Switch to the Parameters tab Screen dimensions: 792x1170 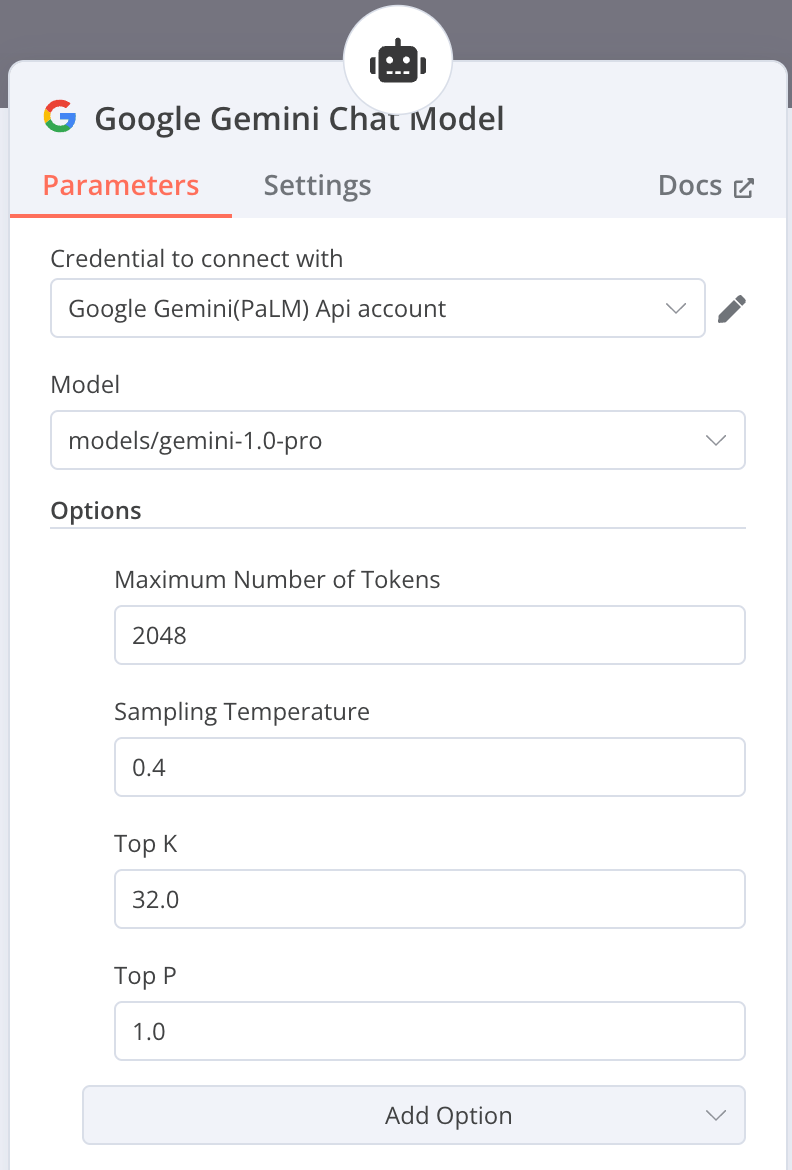click(121, 186)
